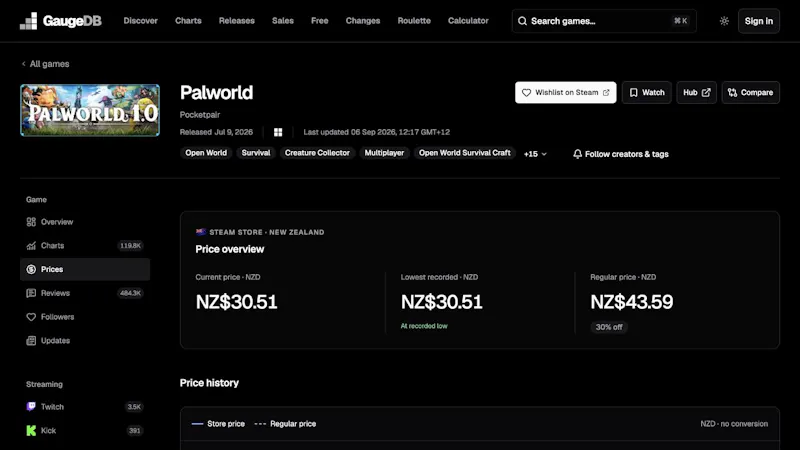Click the Reviews icon in sidebar

31,293
